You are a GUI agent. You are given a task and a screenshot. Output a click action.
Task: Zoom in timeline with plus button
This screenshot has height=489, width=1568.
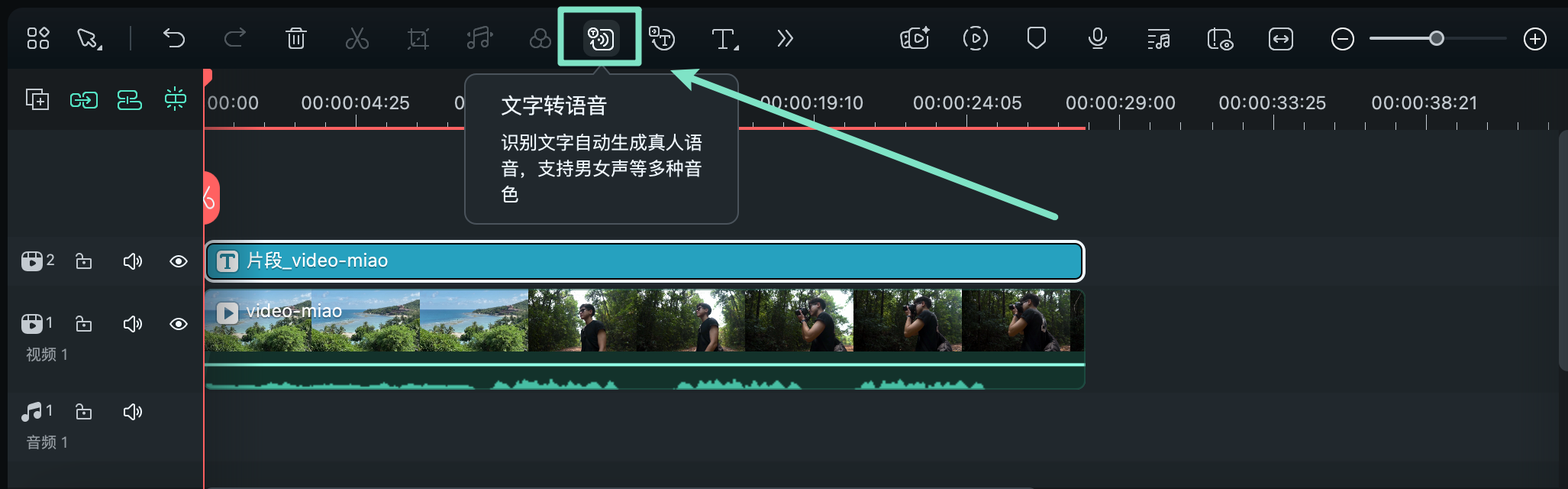1535,38
